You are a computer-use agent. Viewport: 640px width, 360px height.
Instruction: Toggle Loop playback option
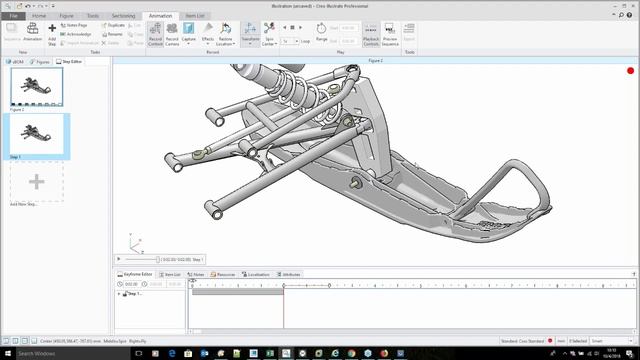pyautogui.click(x=305, y=41)
